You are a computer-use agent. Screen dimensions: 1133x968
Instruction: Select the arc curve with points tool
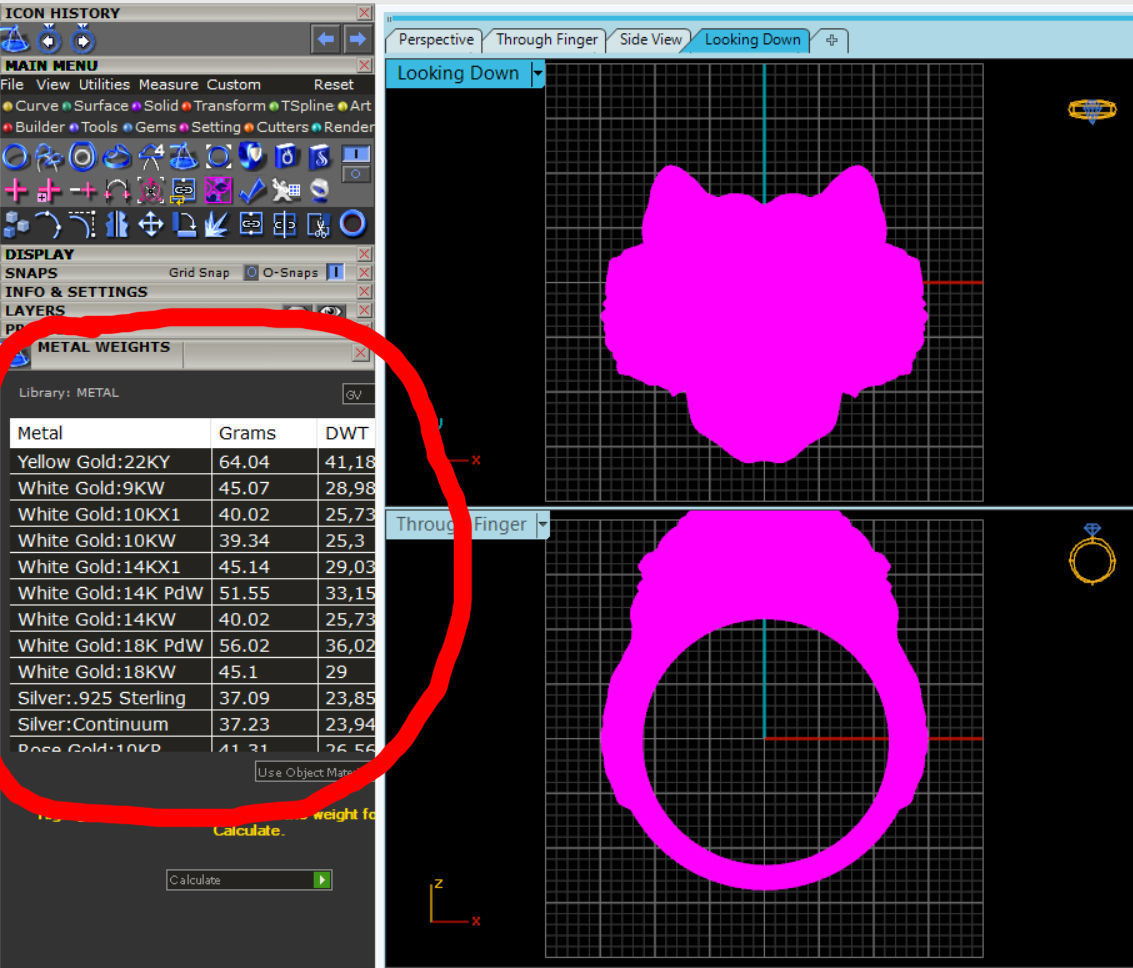tap(48, 225)
